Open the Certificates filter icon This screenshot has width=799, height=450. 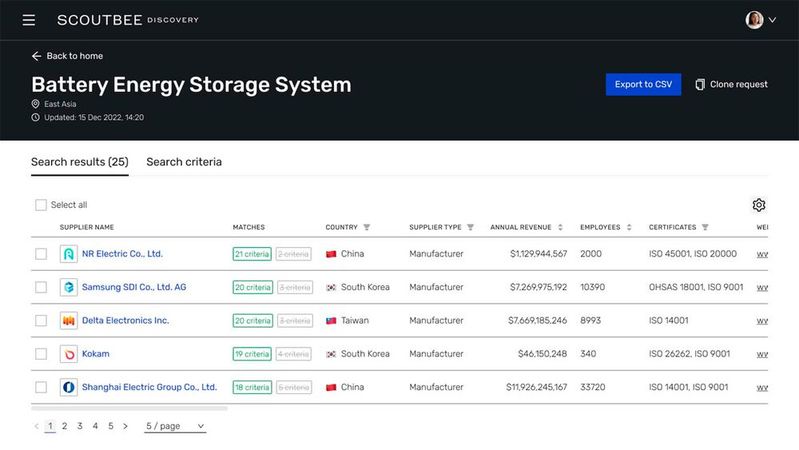705,227
